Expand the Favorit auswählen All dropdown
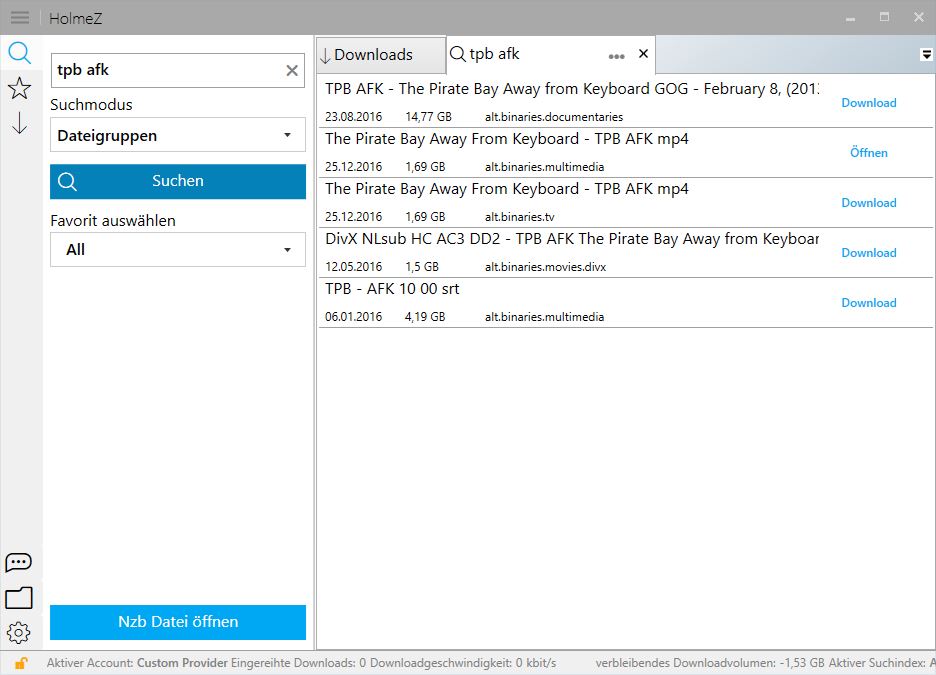 pyautogui.click(x=178, y=249)
